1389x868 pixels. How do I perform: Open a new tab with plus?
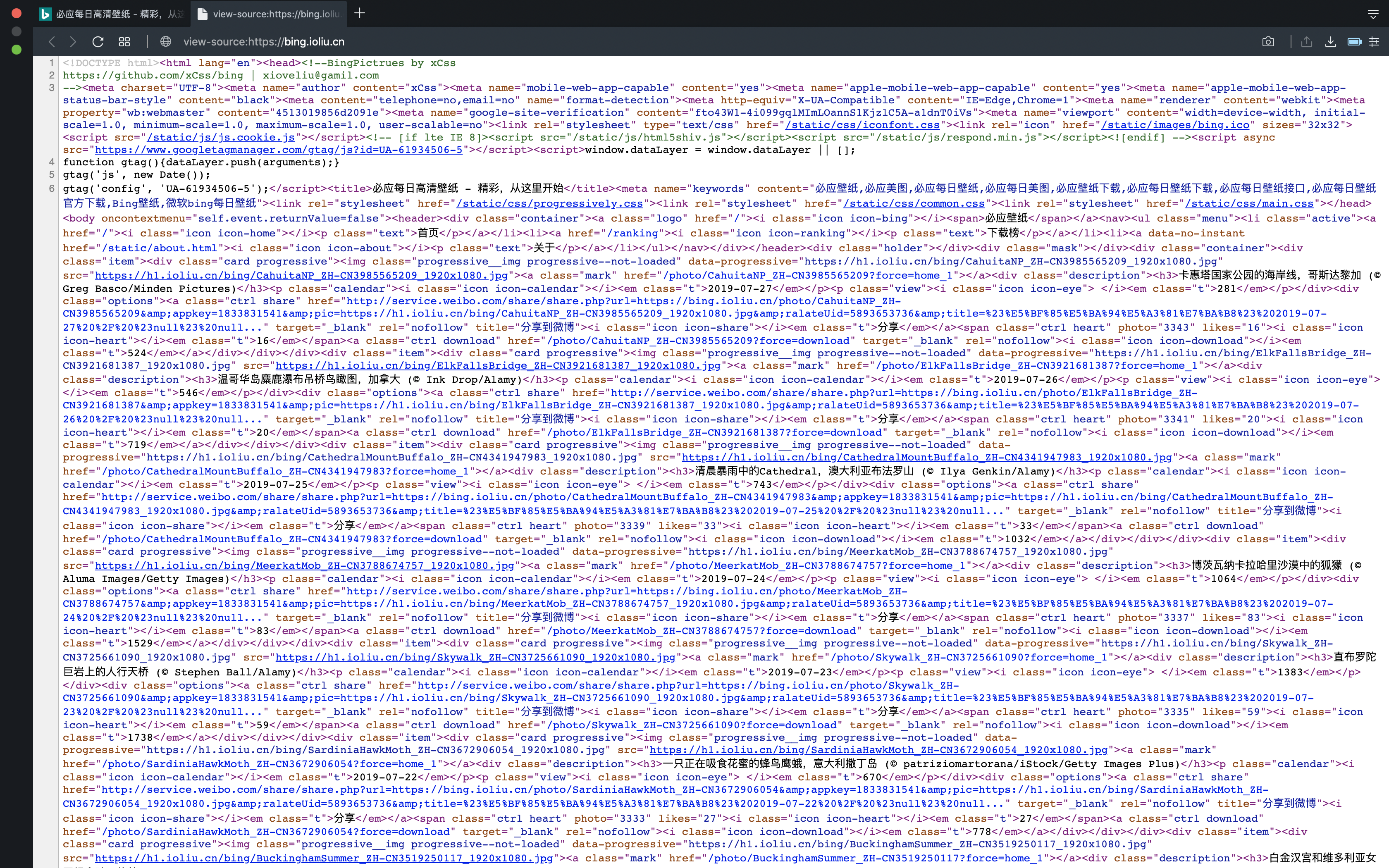coord(360,13)
